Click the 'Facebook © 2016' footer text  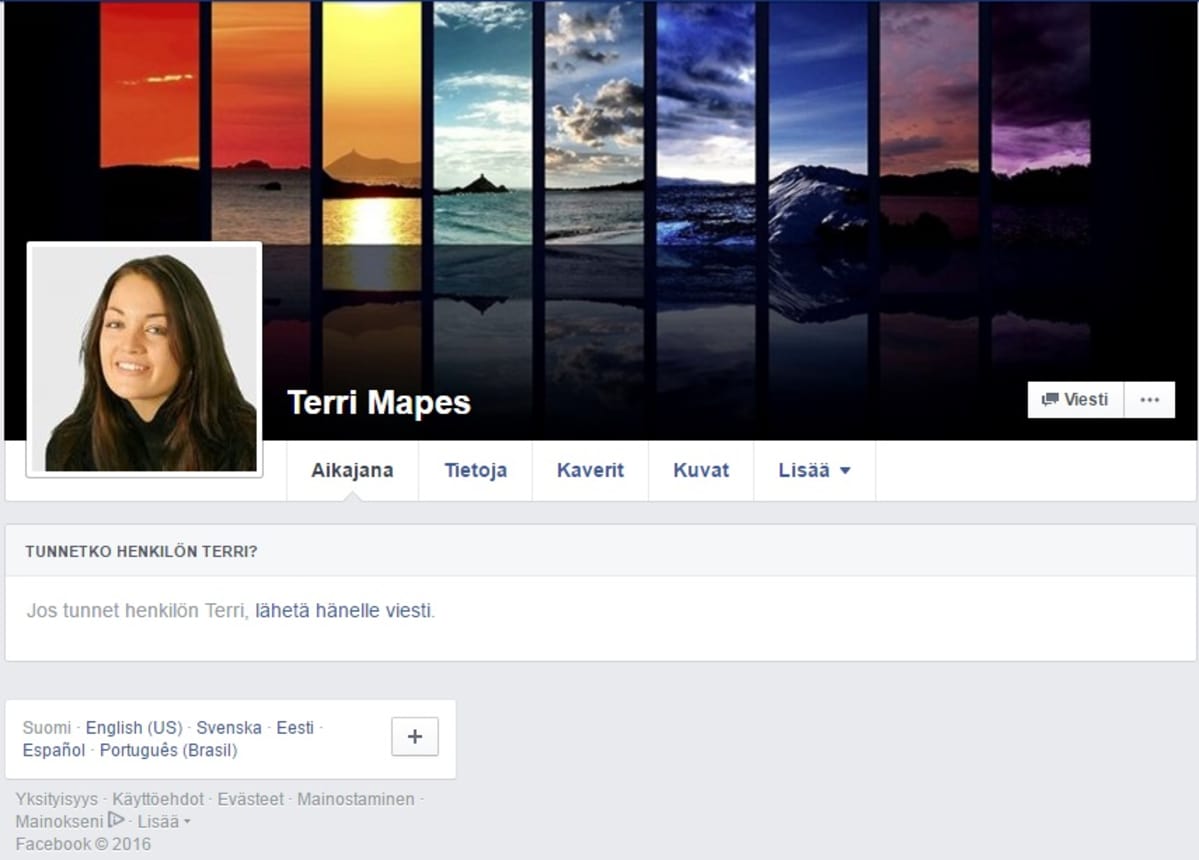point(83,844)
